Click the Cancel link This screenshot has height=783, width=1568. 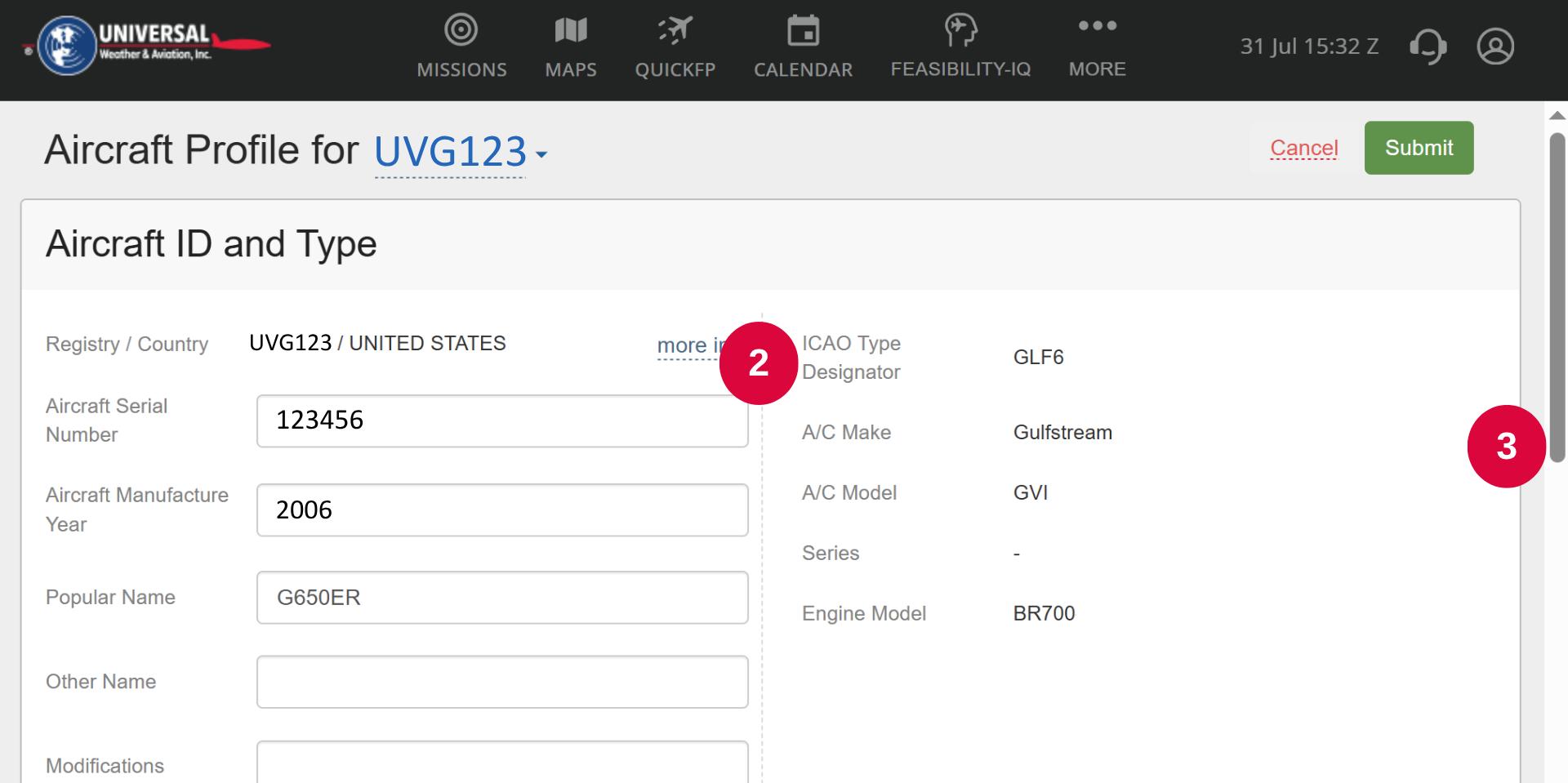click(x=1303, y=148)
